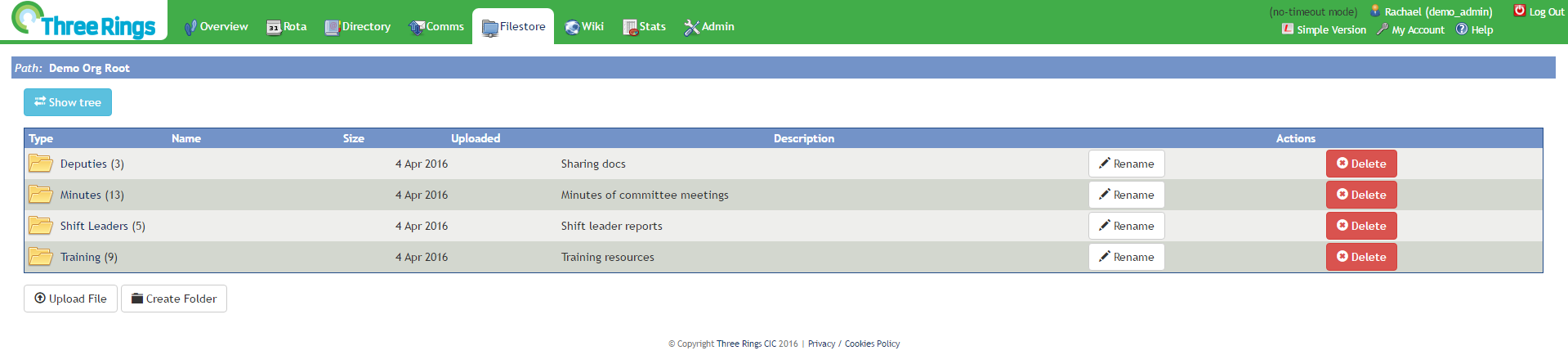Open the Wiki tab

tap(584, 27)
